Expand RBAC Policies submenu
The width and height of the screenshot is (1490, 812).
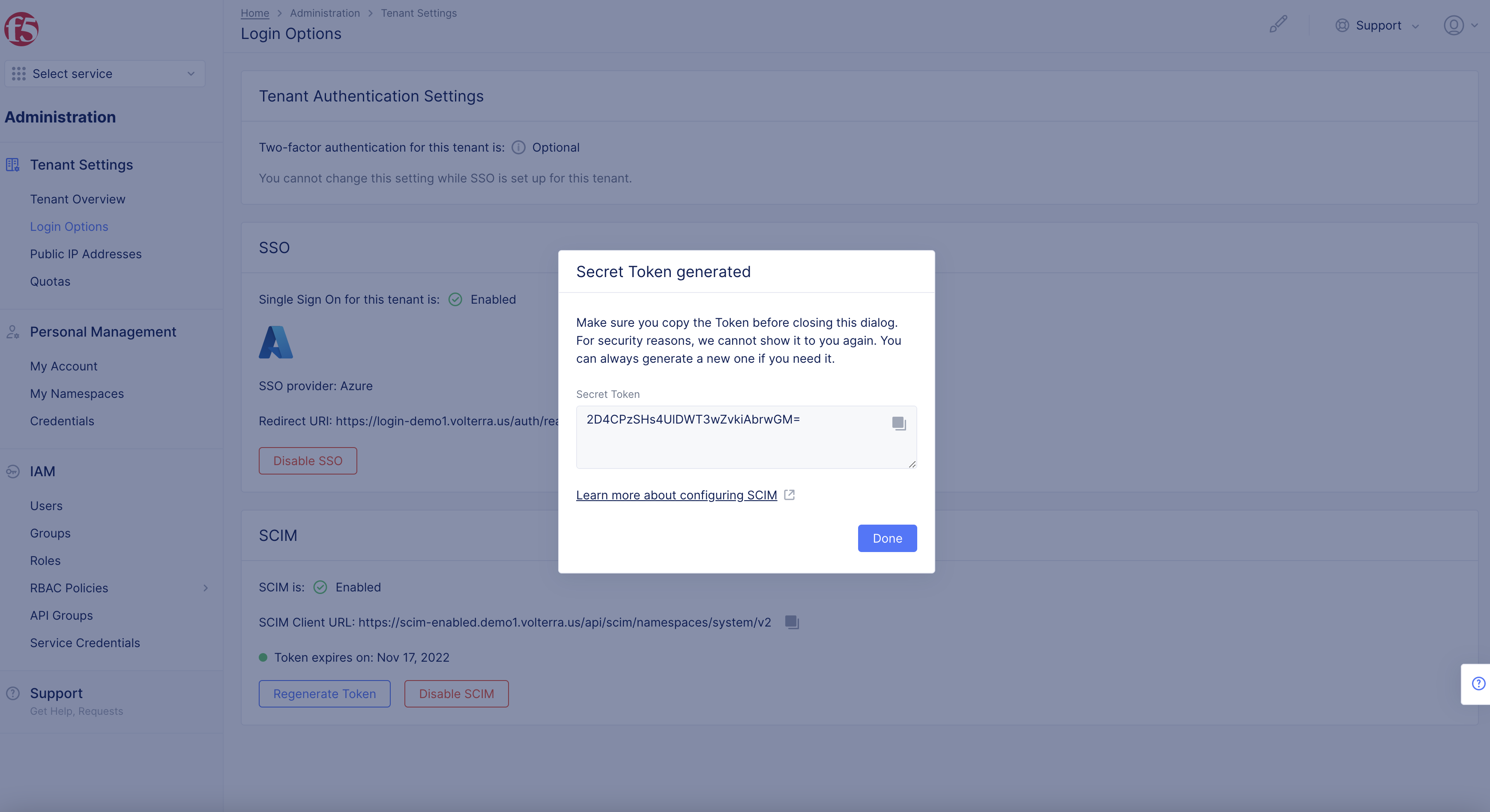coord(205,588)
